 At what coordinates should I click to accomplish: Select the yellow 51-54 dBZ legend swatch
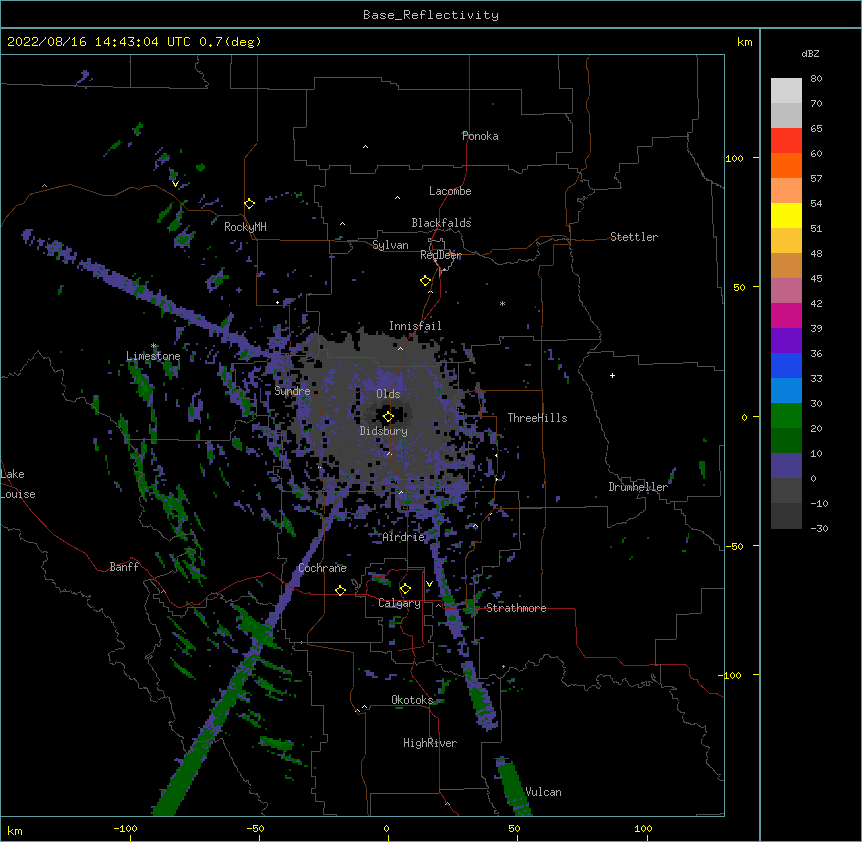[786, 215]
